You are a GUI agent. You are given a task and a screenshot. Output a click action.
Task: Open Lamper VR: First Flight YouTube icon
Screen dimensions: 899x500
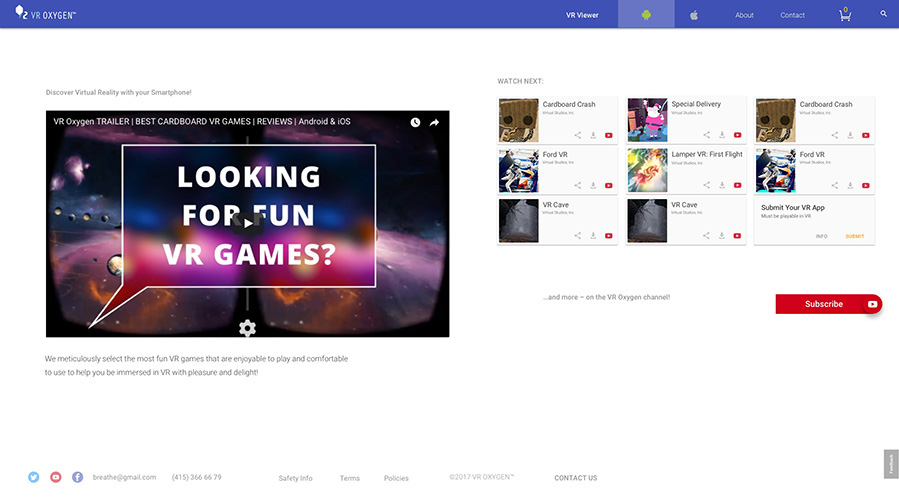(x=737, y=185)
